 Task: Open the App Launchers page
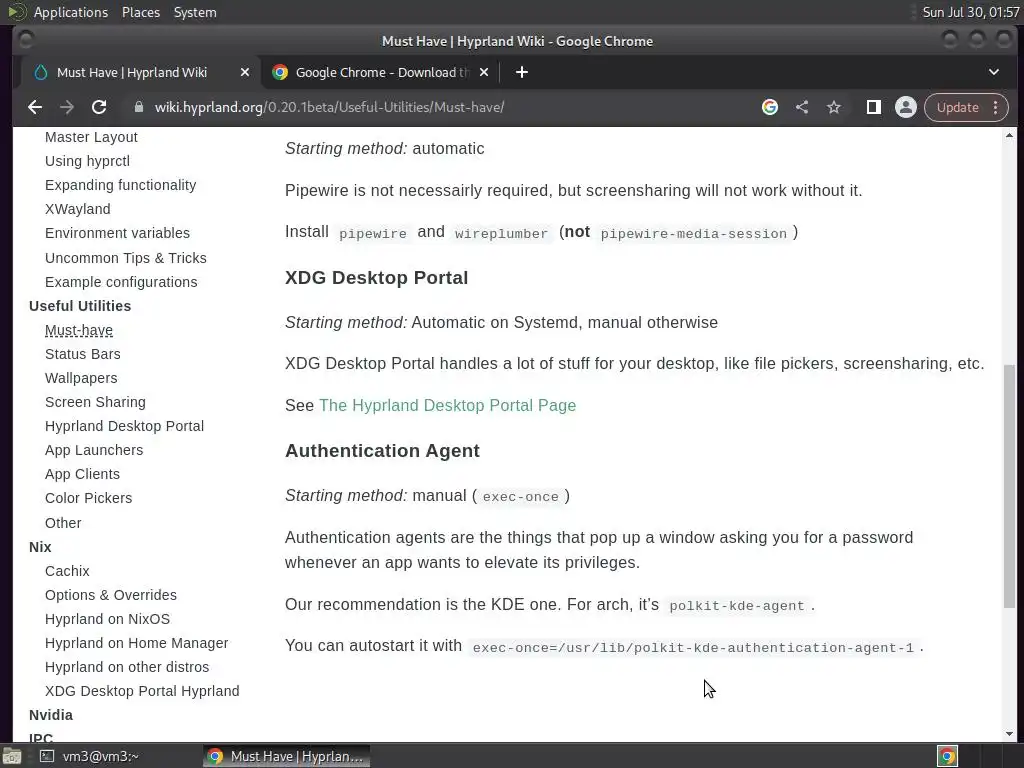(x=94, y=451)
